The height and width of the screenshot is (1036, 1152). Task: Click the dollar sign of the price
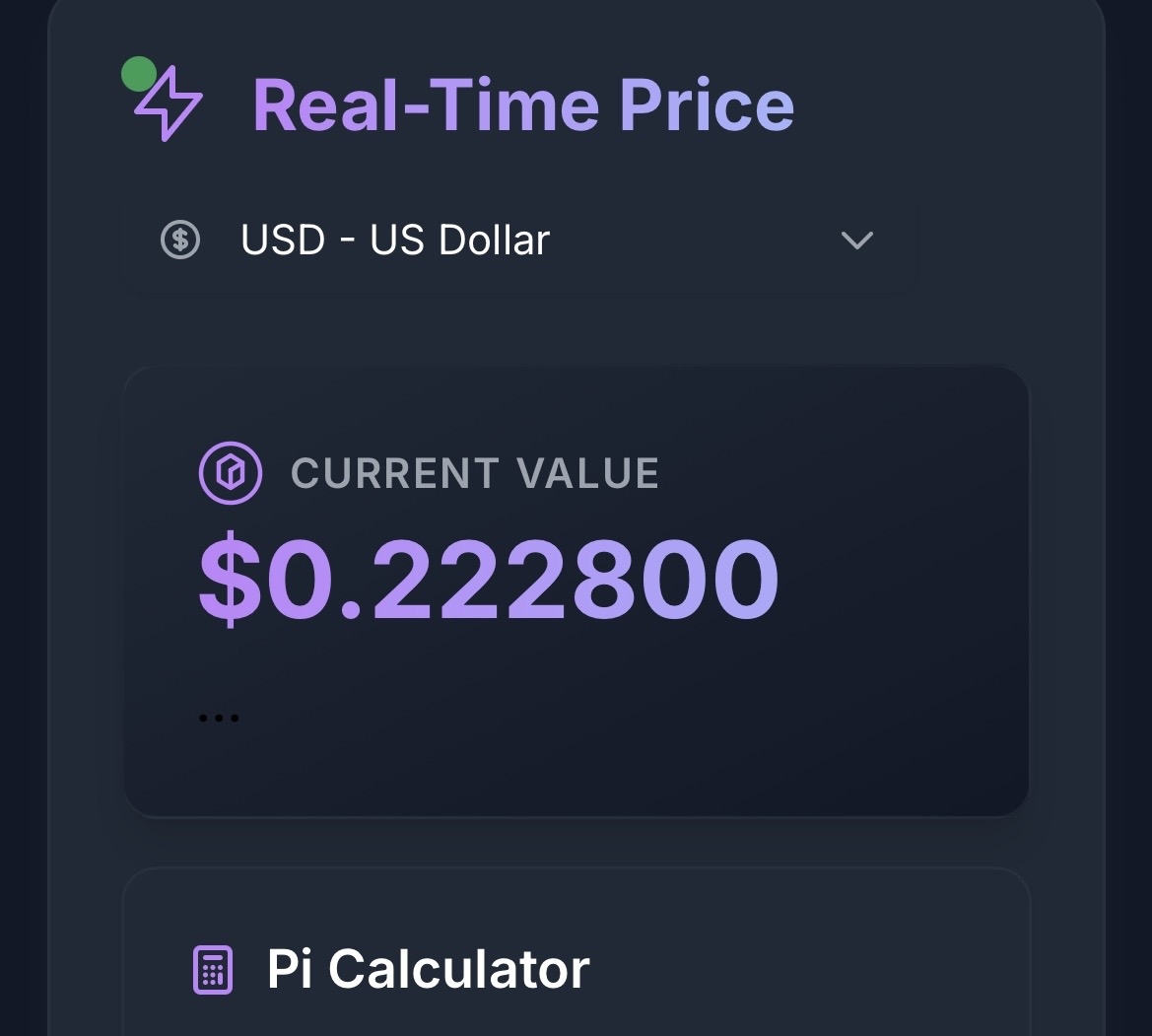coord(233,580)
